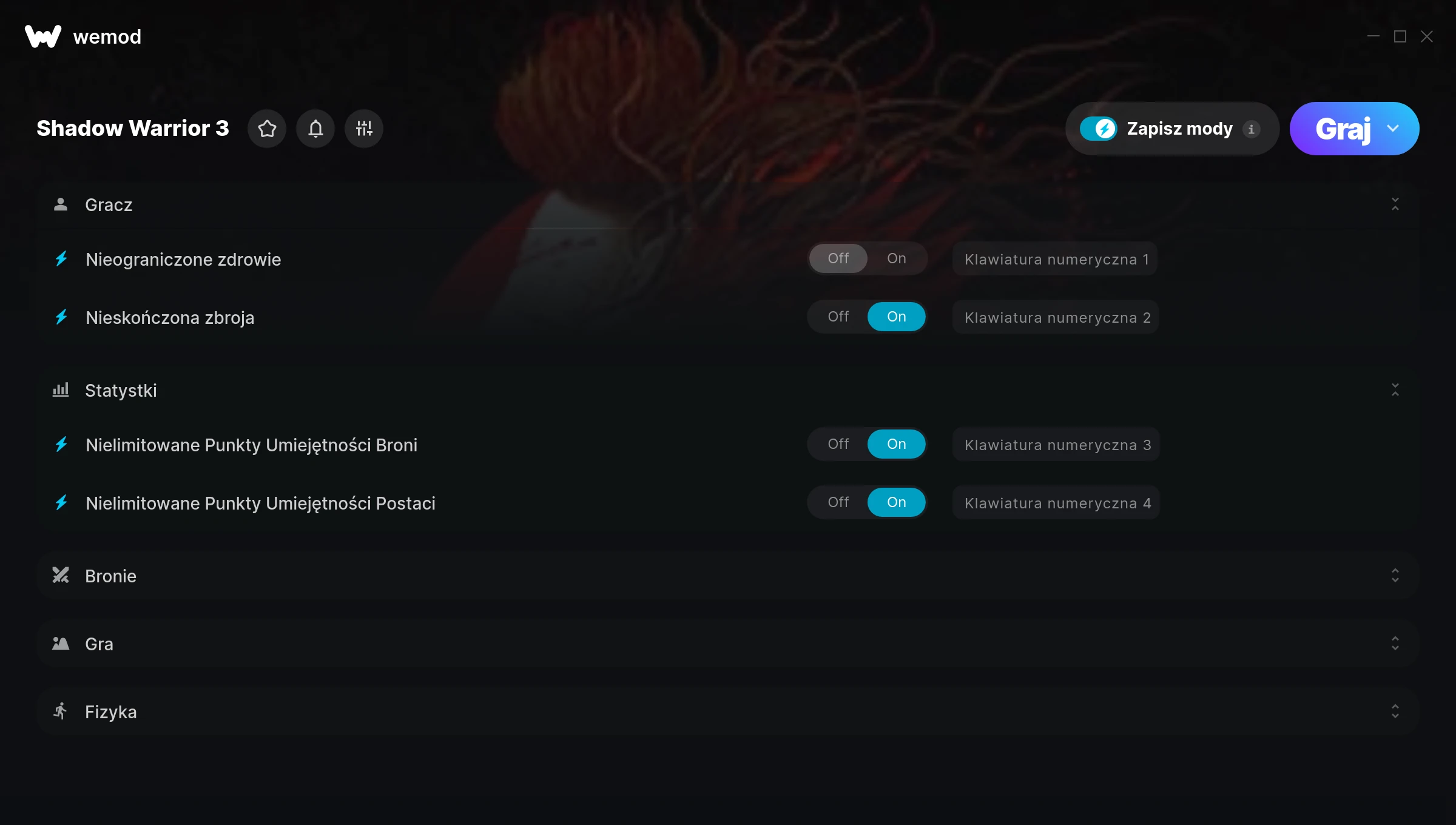This screenshot has width=1456, height=825.
Task: Toggle the Zapisz mody switch
Action: (1098, 129)
